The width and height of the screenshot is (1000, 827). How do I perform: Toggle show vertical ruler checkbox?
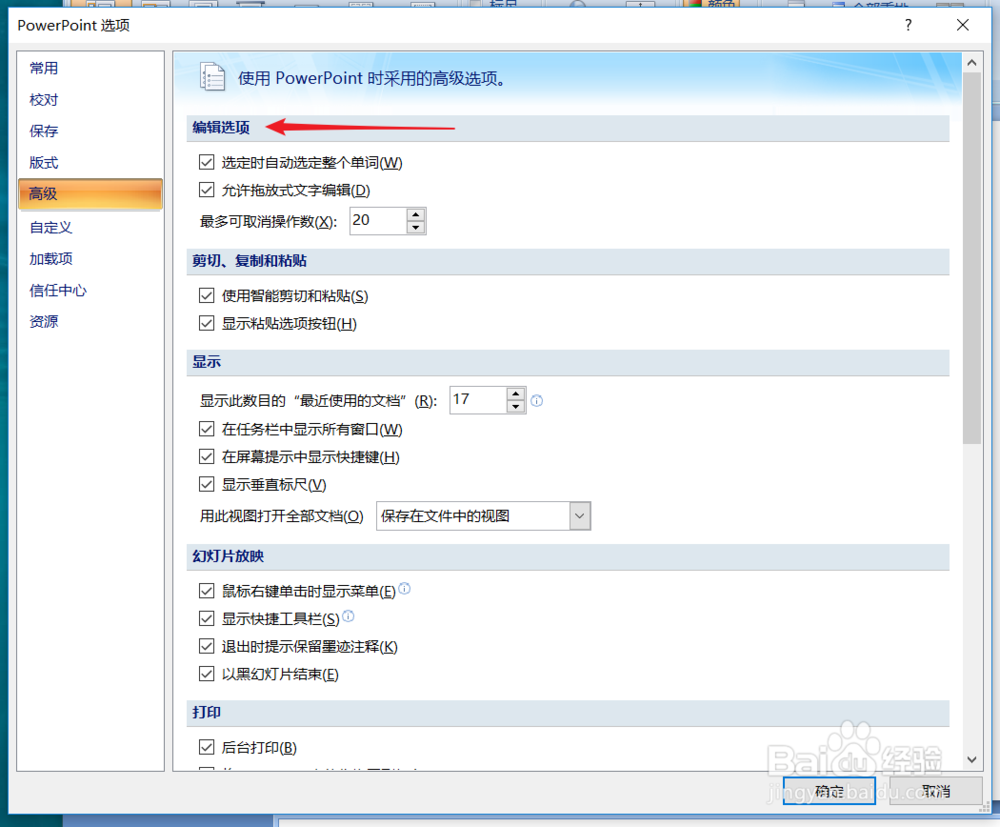pos(206,485)
